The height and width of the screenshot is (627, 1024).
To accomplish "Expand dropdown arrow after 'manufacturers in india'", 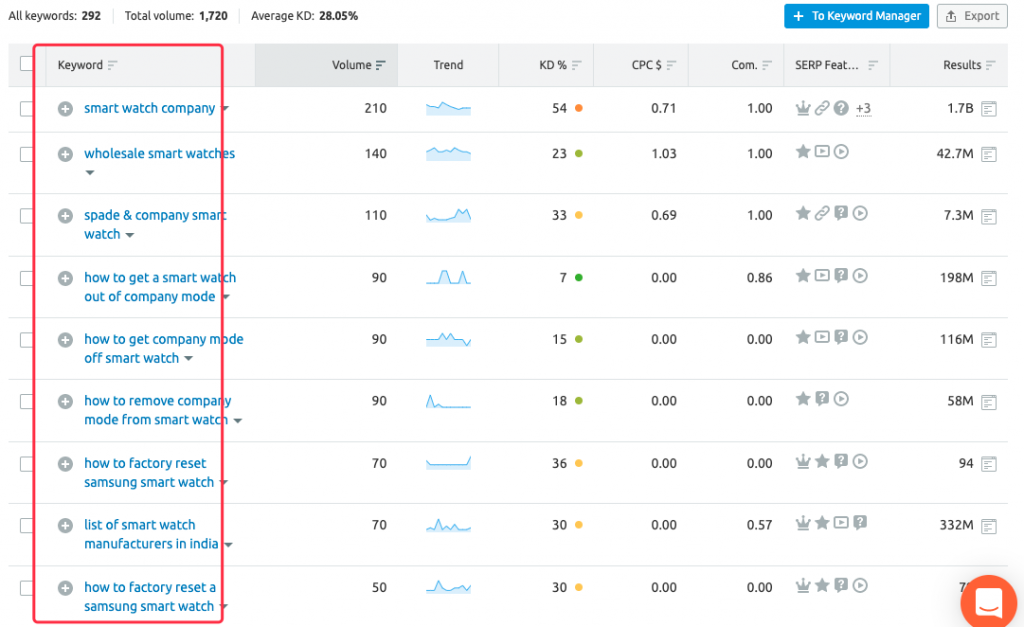I will (x=229, y=545).
